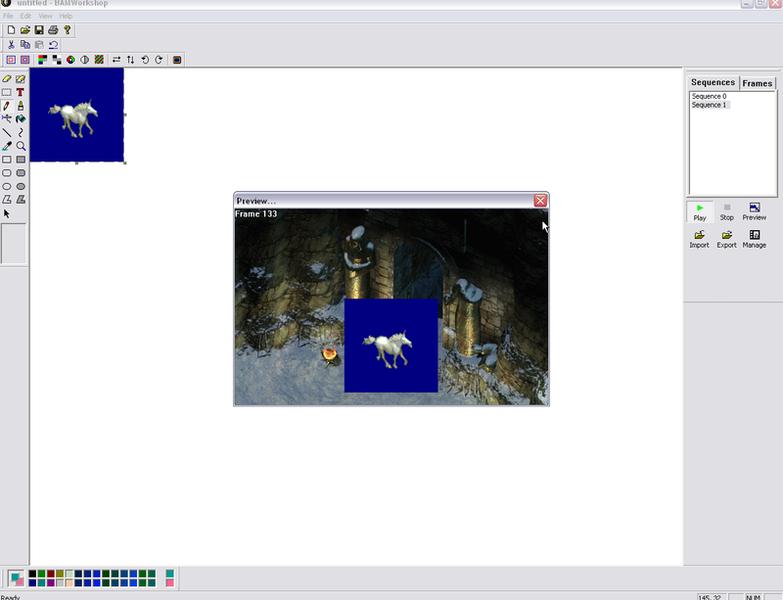Open the Edit menu
Image resolution: width=783 pixels, height=600 pixels.
click(25, 16)
